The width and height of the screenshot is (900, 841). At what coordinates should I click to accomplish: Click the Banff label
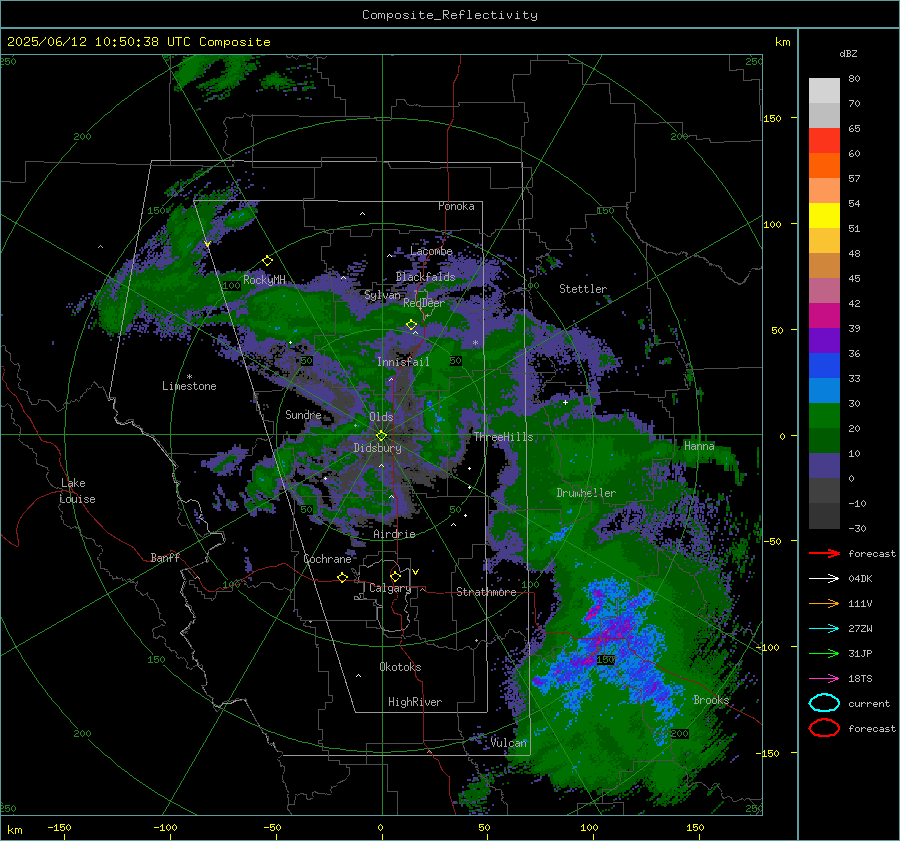pos(165,558)
